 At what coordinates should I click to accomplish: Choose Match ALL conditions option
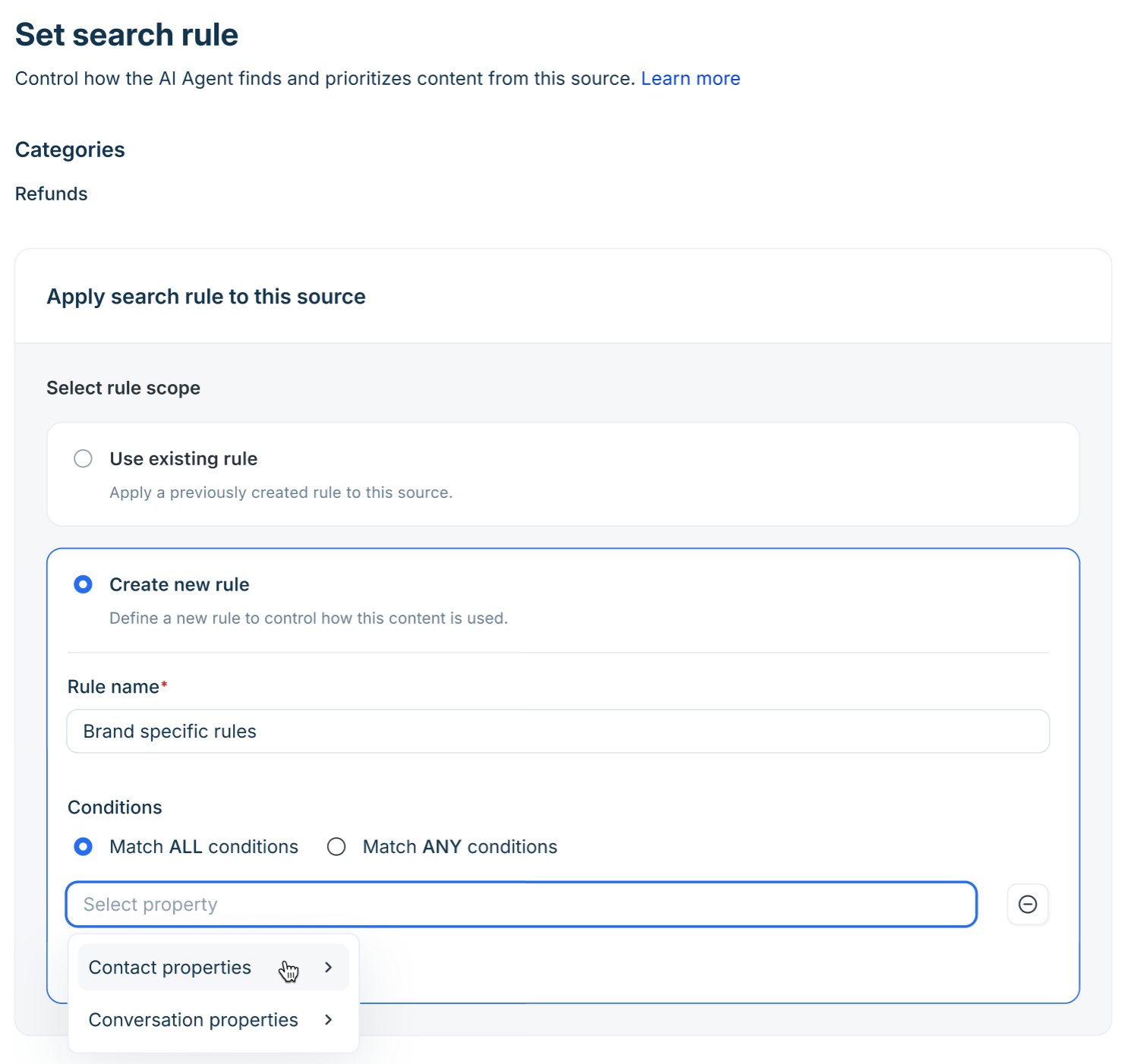(x=83, y=846)
